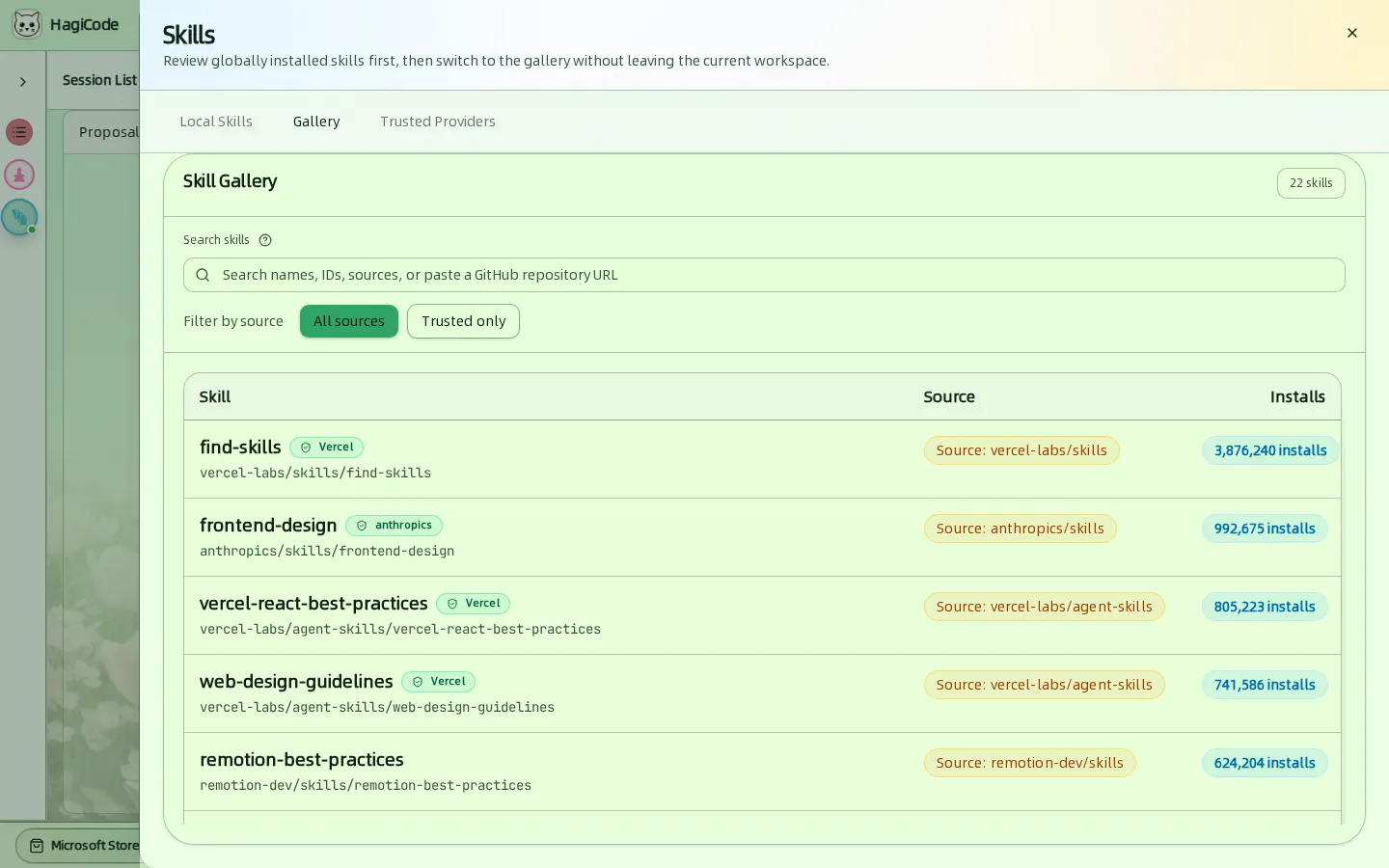Viewport: 1389px width, 868px height.
Task: Click the Vercel badge next to find-skills
Action: click(x=327, y=448)
